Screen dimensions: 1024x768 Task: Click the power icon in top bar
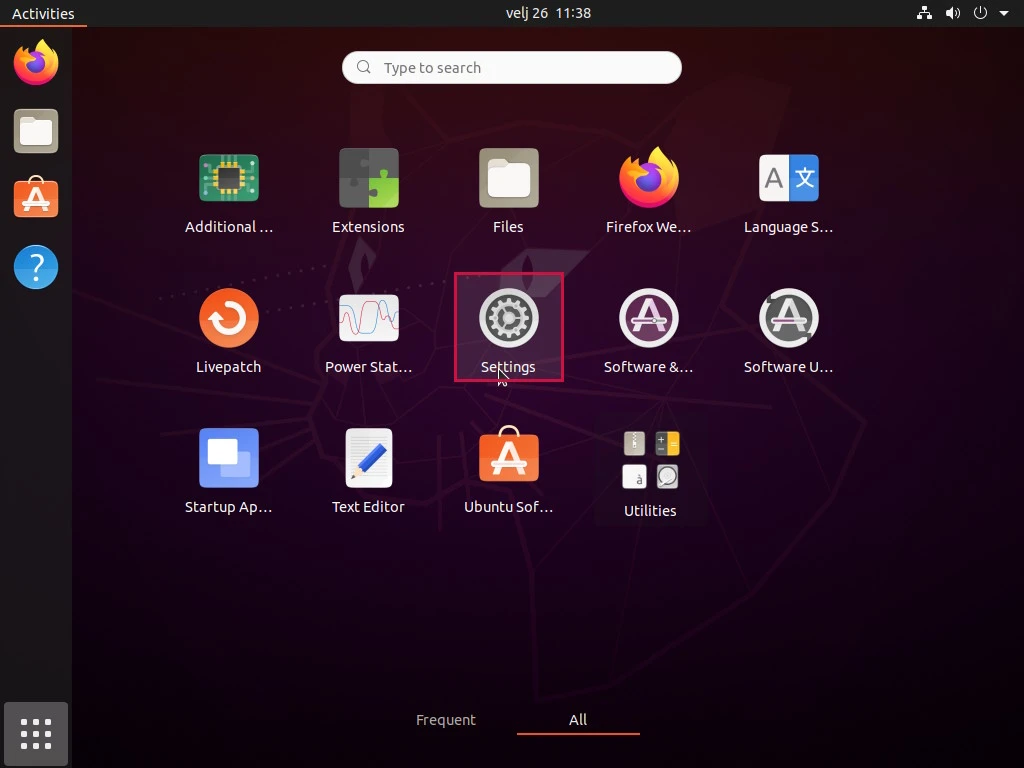[980, 13]
